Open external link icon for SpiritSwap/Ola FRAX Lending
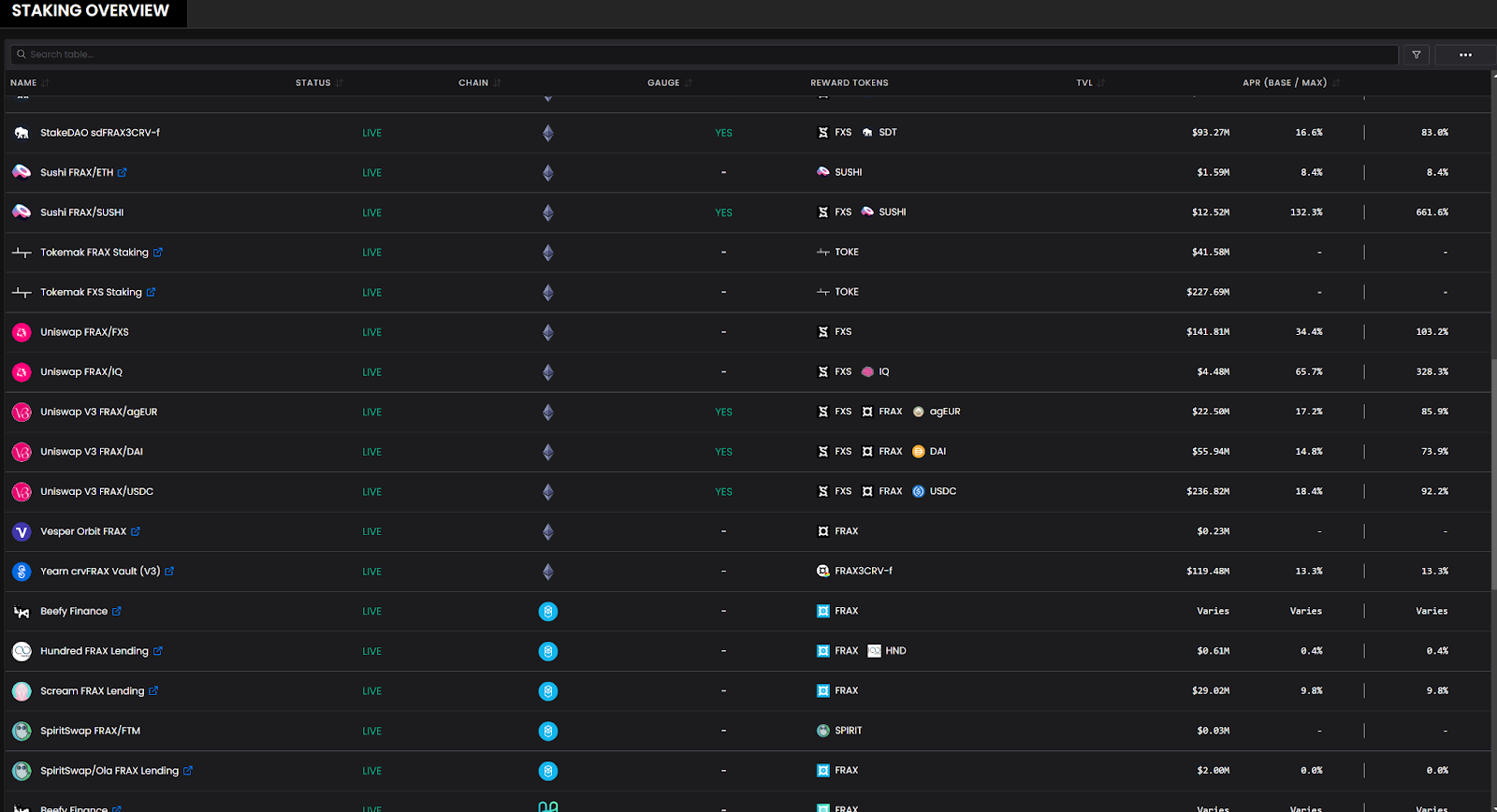The image size is (1497, 812). tap(188, 771)
